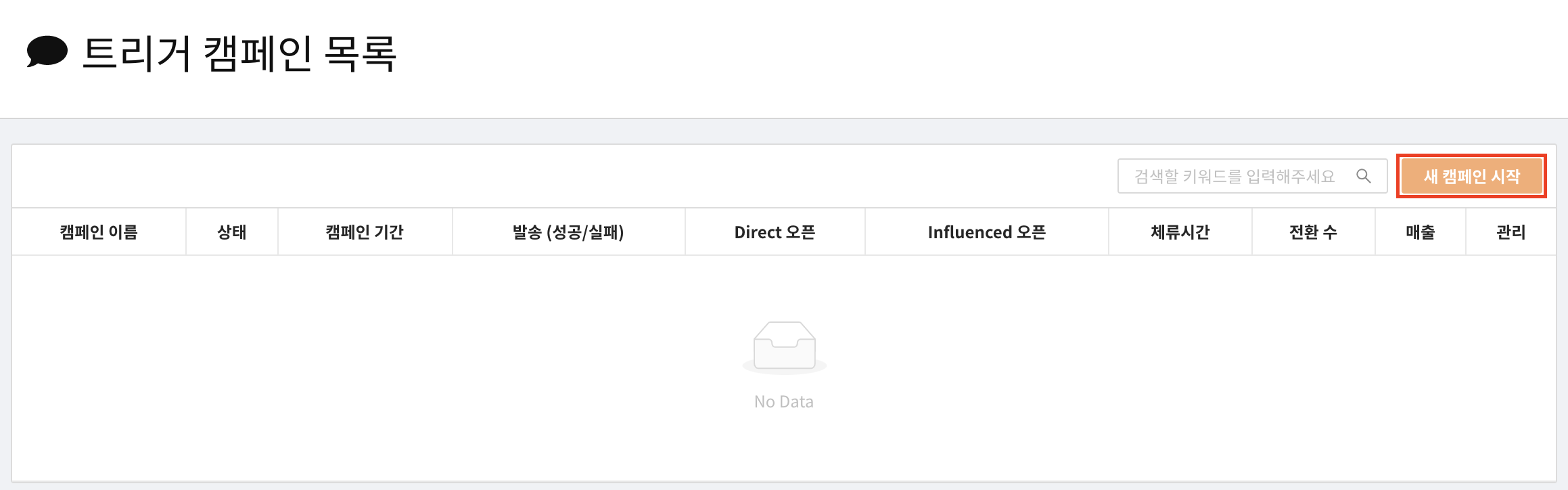Select the 매출 column header
1568x490 pixels.
(x=1421, y=232)
